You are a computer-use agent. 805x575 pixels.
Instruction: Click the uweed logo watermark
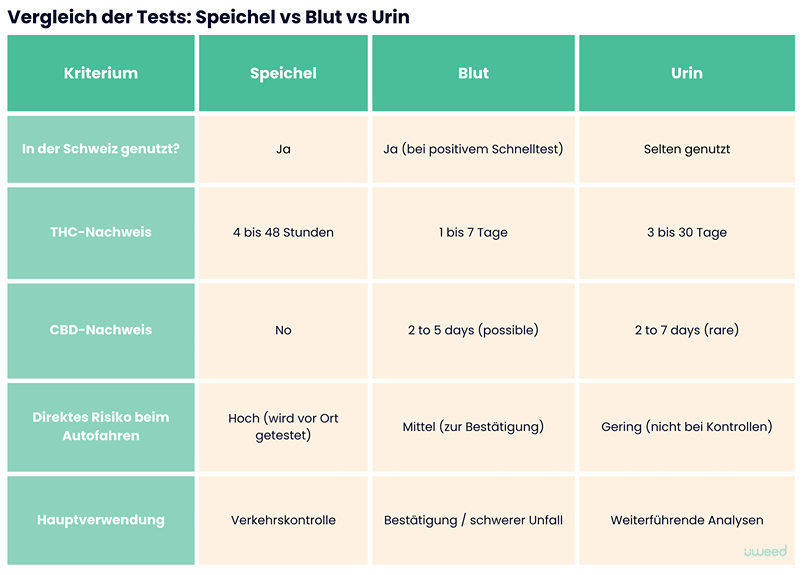pyautogui.click(x=765, y=551)
